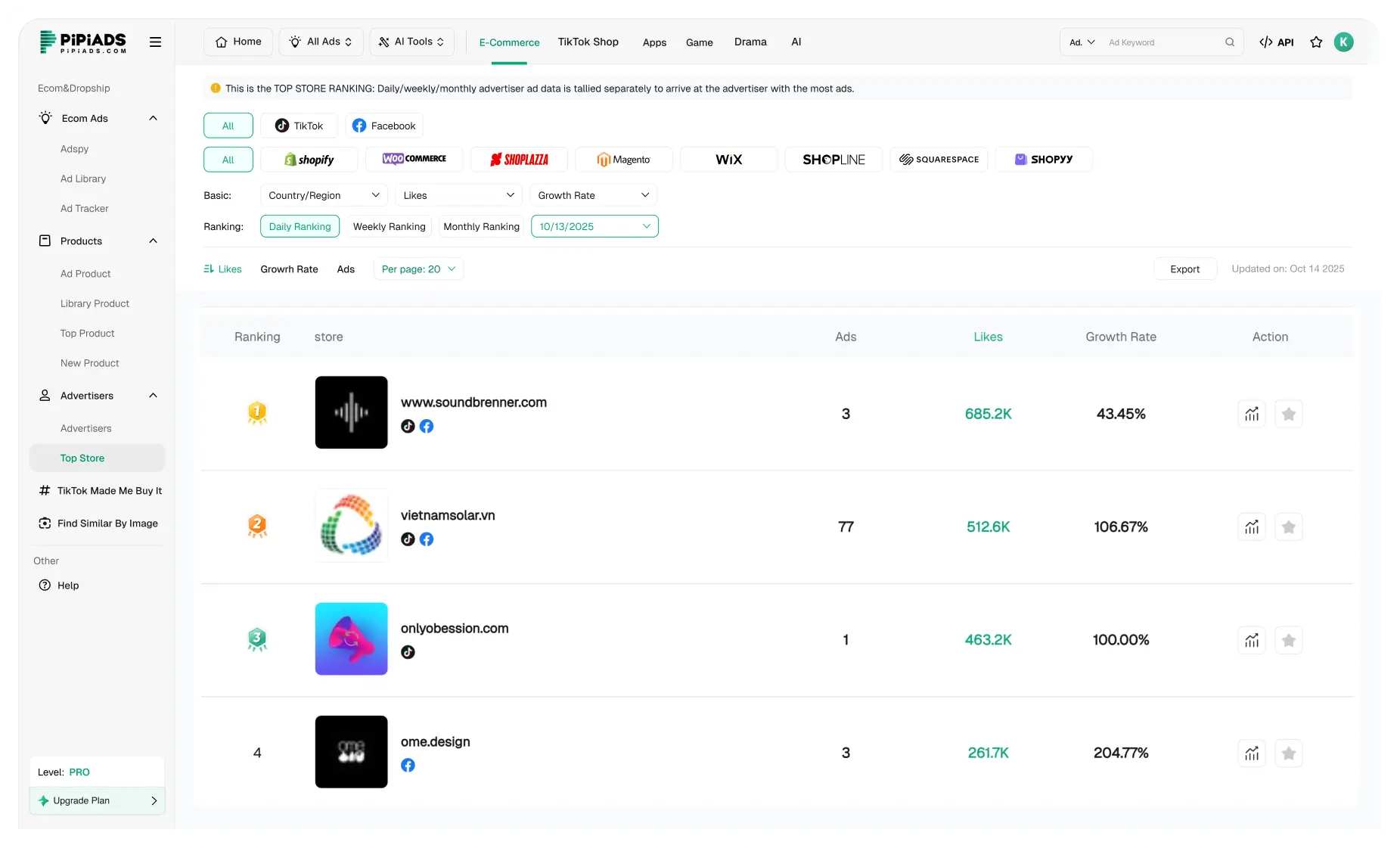Select the Ecom Ads lightbulb icon

[x=45, y=118]
